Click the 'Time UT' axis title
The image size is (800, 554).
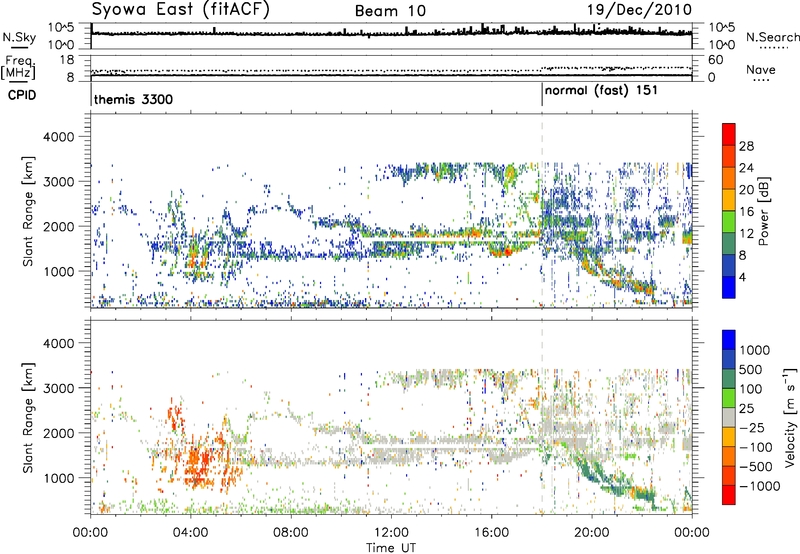[x=391, y=548]
